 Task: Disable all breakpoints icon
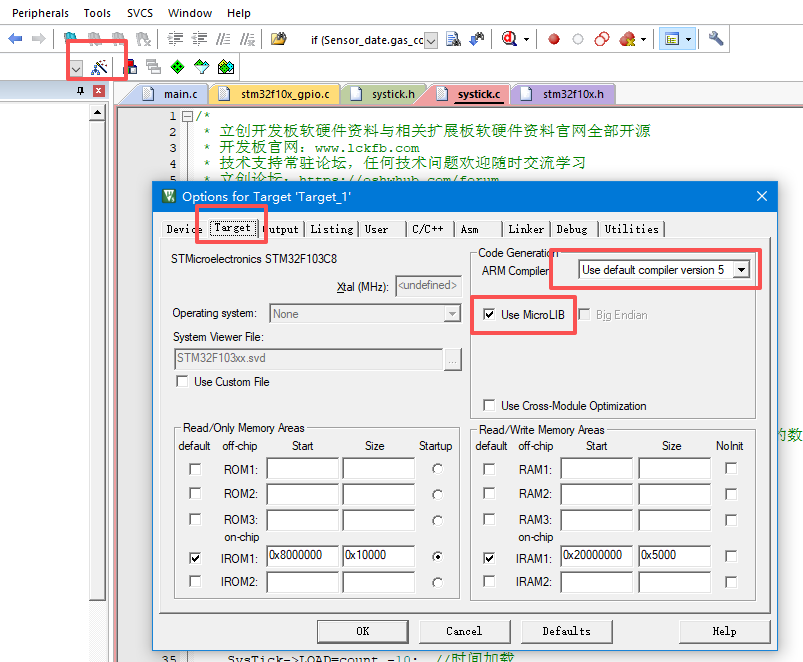(x=602, y=39)
